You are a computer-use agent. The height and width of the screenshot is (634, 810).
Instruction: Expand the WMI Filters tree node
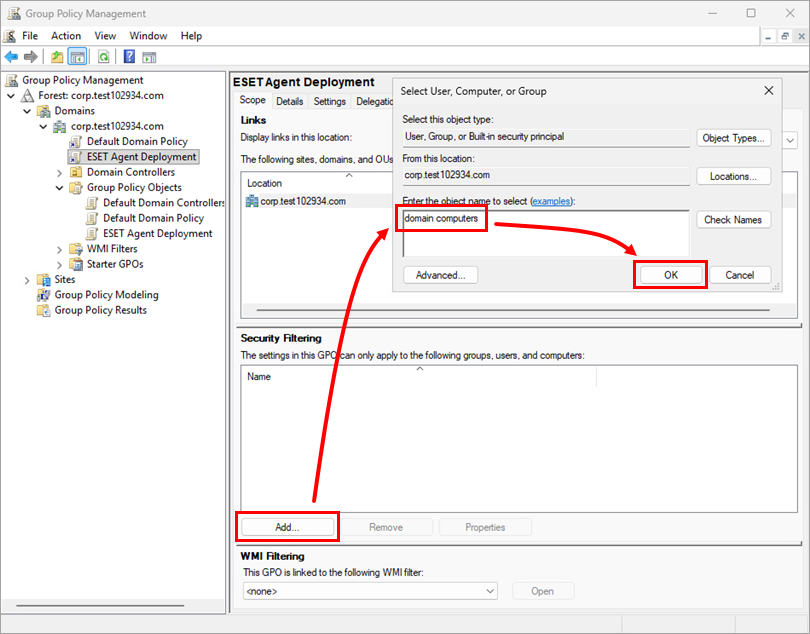coord(60,249)
